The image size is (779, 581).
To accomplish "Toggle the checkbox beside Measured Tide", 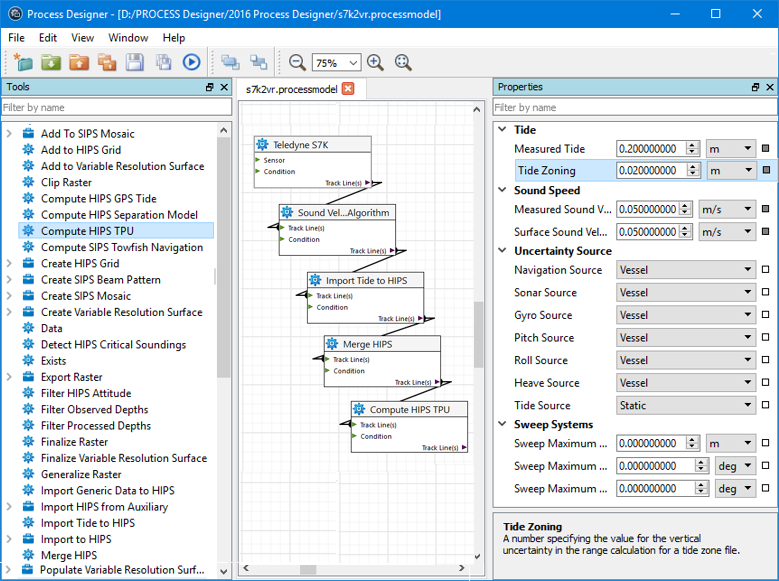I will (766, 149).
